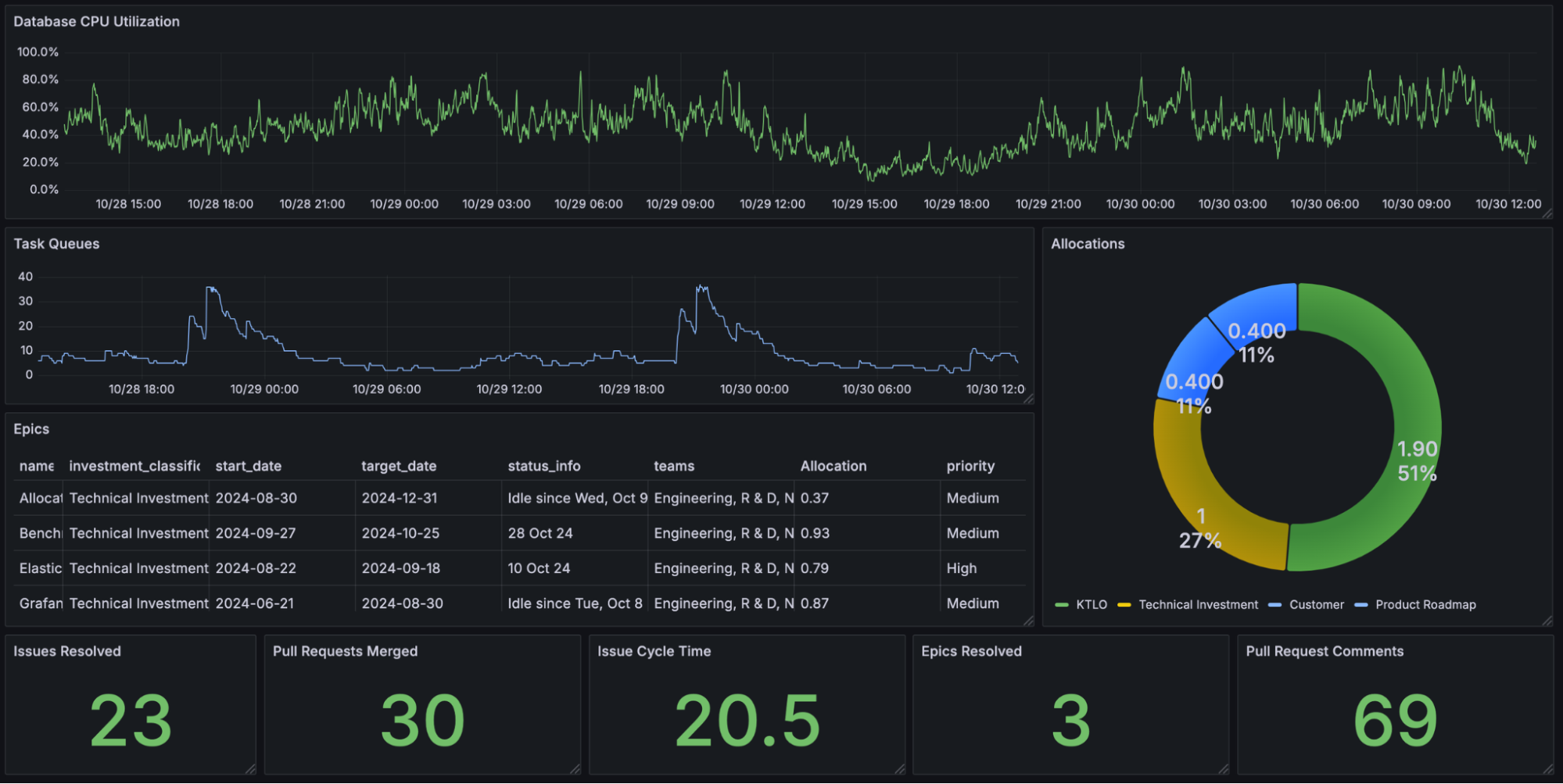Click the Pull Requests Merged value 30
This screenshot has width=1563, height=784.
pos(422,721)
